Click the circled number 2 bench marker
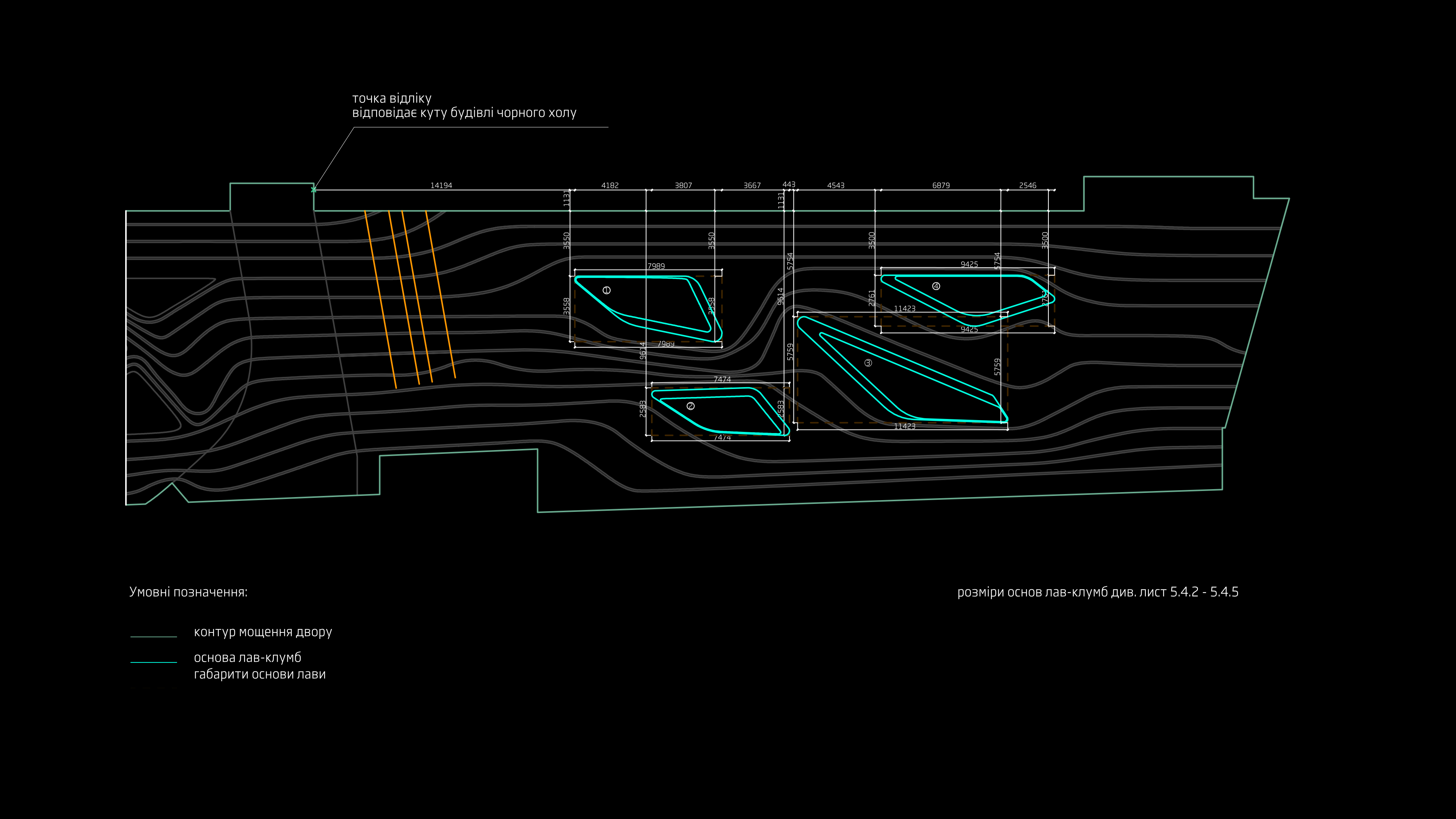This screenshot has width=1456, height=819. tap(690, 406)
